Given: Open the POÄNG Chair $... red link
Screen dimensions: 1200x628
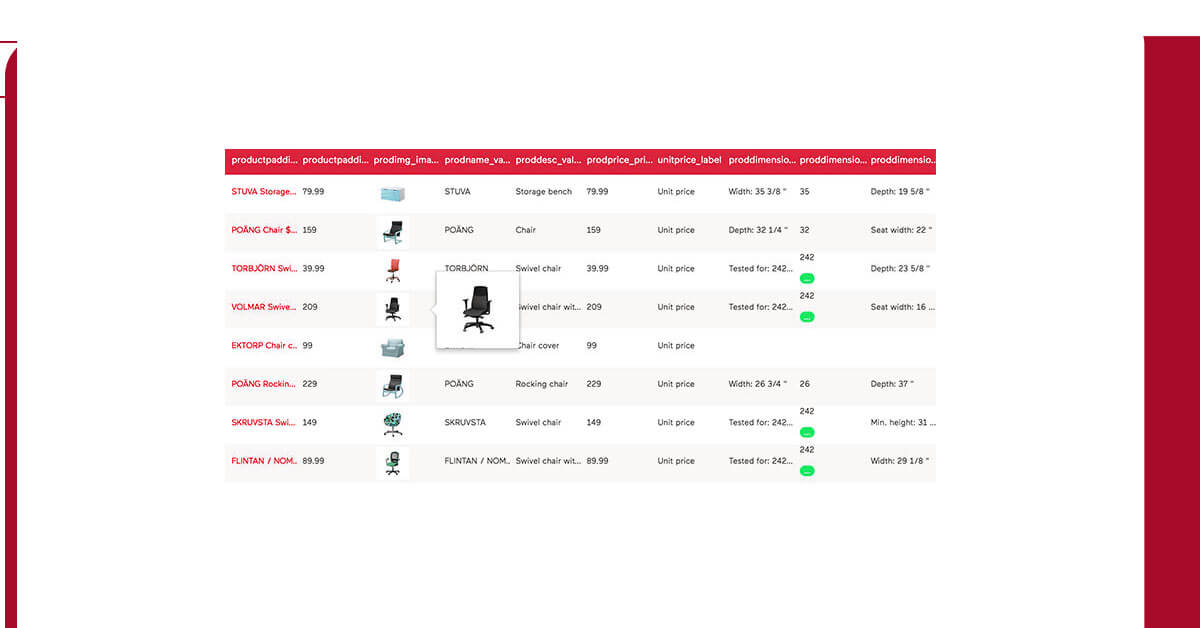Looking at the screenshot, I should coord(264,230).
